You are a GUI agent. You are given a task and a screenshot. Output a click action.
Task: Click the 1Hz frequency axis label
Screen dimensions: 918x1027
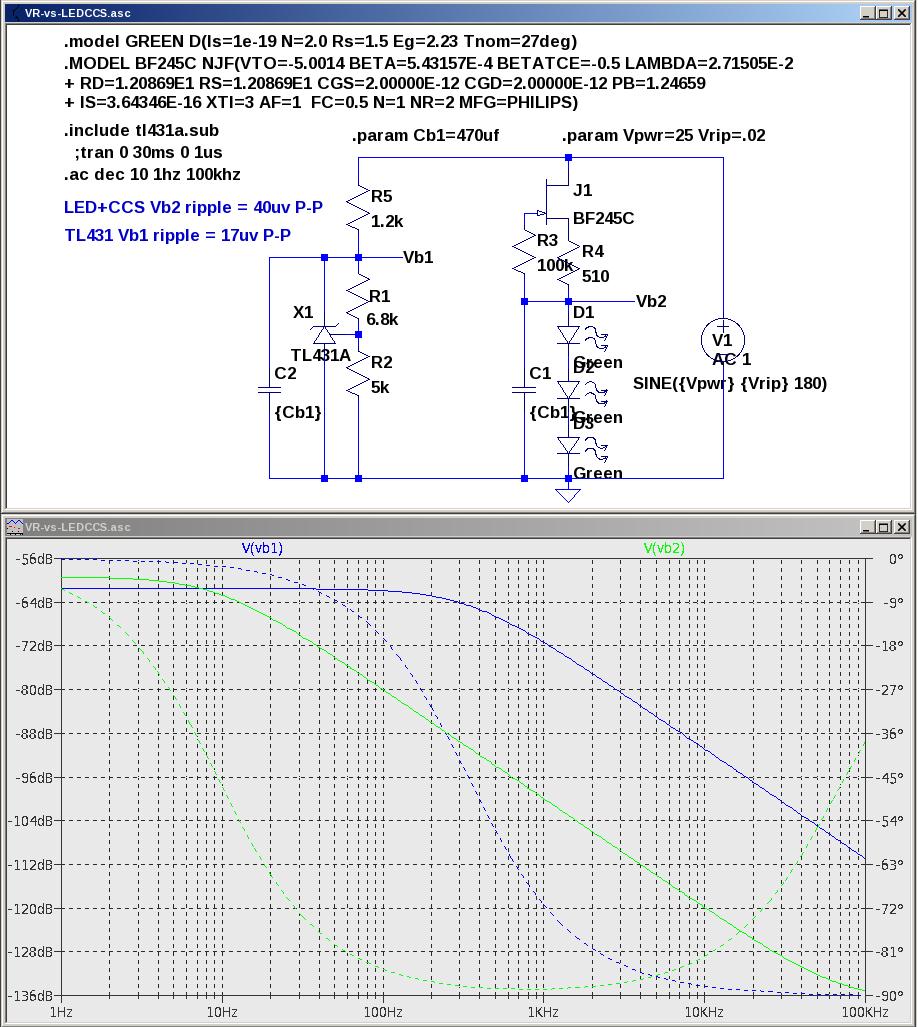pos(61,1013)
